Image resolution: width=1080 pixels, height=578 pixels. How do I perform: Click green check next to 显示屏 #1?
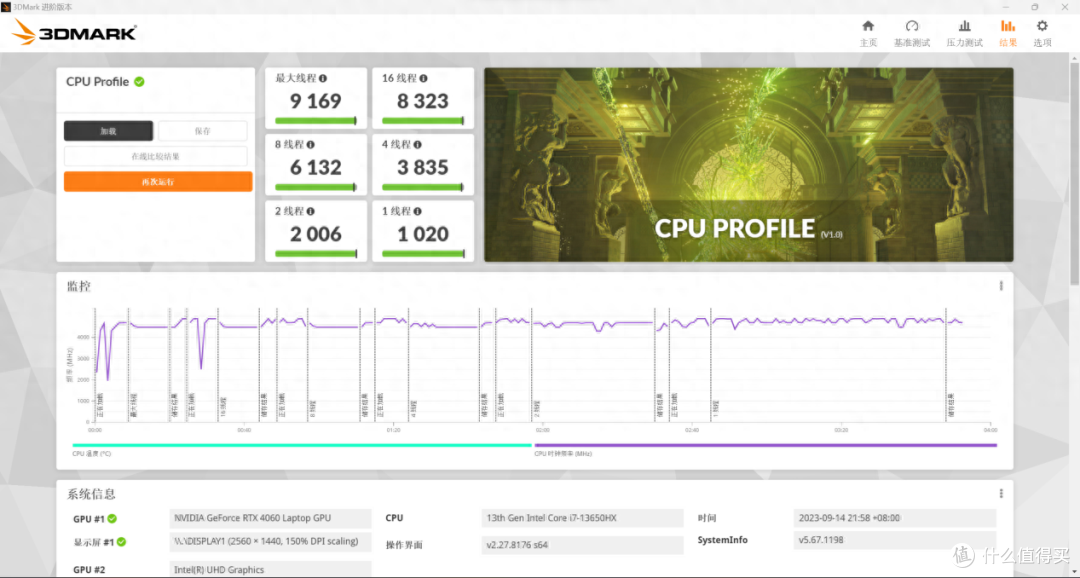click(121, 541)
